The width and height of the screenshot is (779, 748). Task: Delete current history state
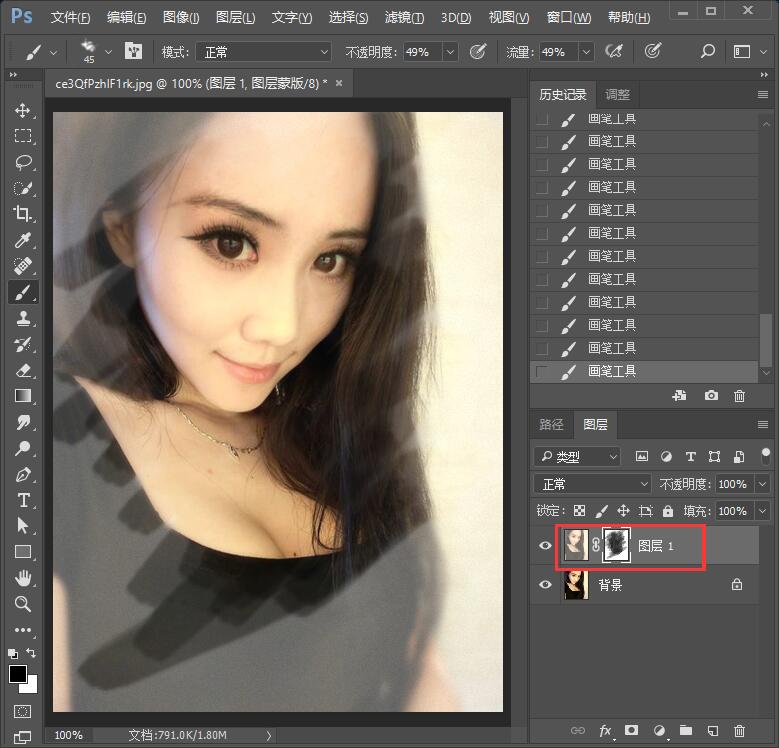[x=739, y=396]
